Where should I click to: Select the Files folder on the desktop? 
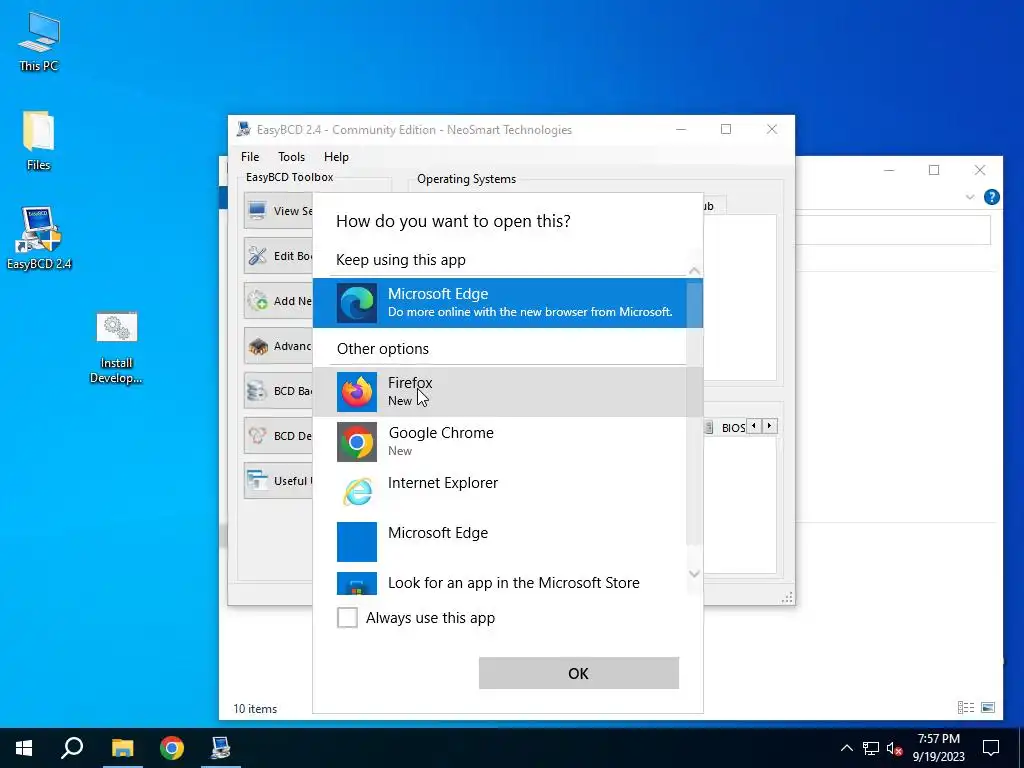click(39, 141)
